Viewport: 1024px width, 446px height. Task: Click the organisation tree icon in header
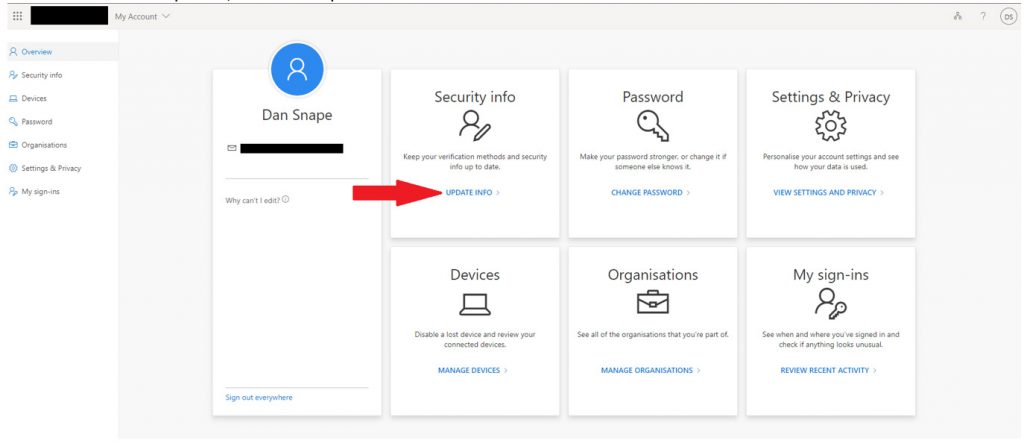958,16
